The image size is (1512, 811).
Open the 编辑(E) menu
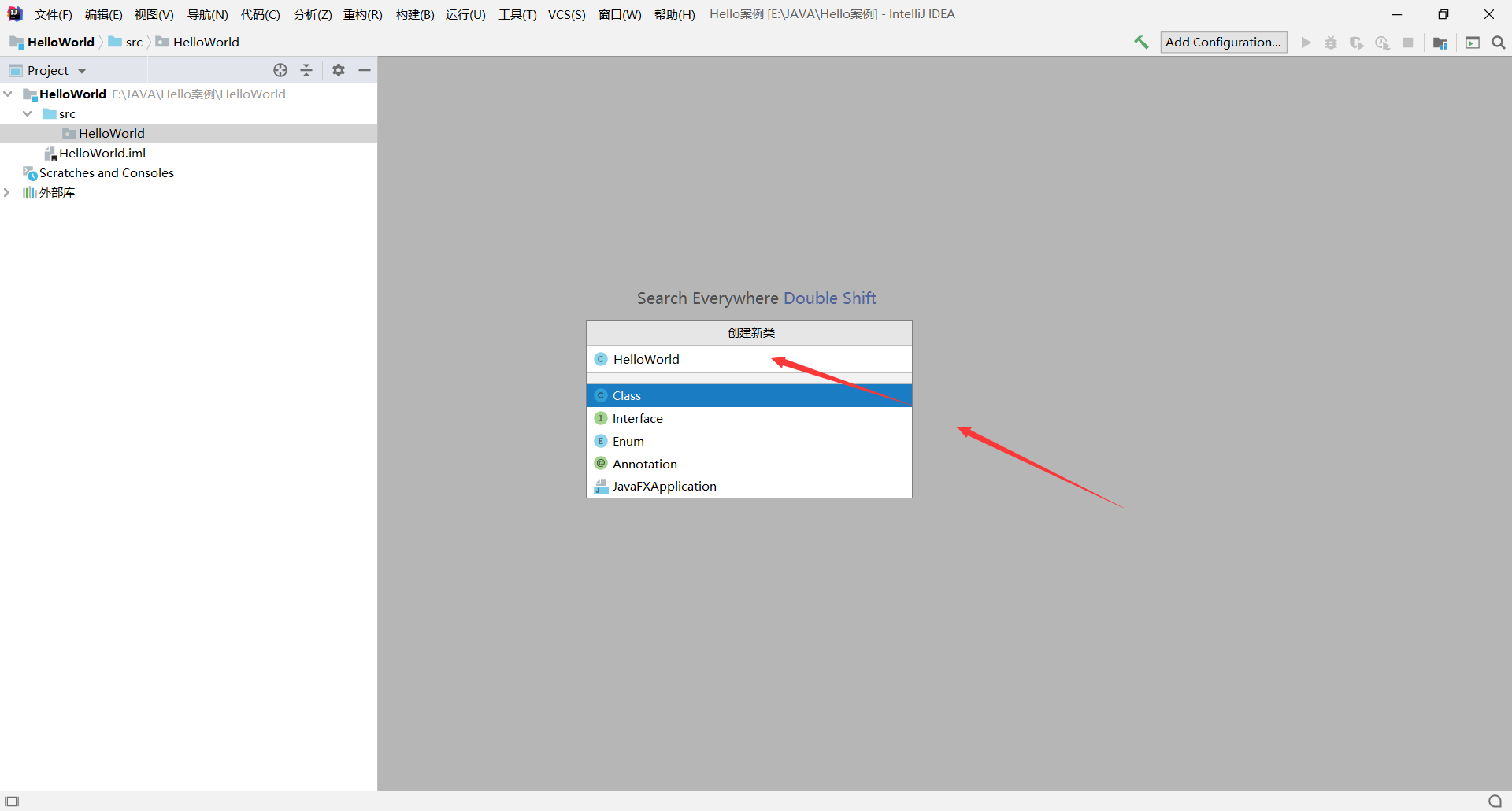(104, 15)
